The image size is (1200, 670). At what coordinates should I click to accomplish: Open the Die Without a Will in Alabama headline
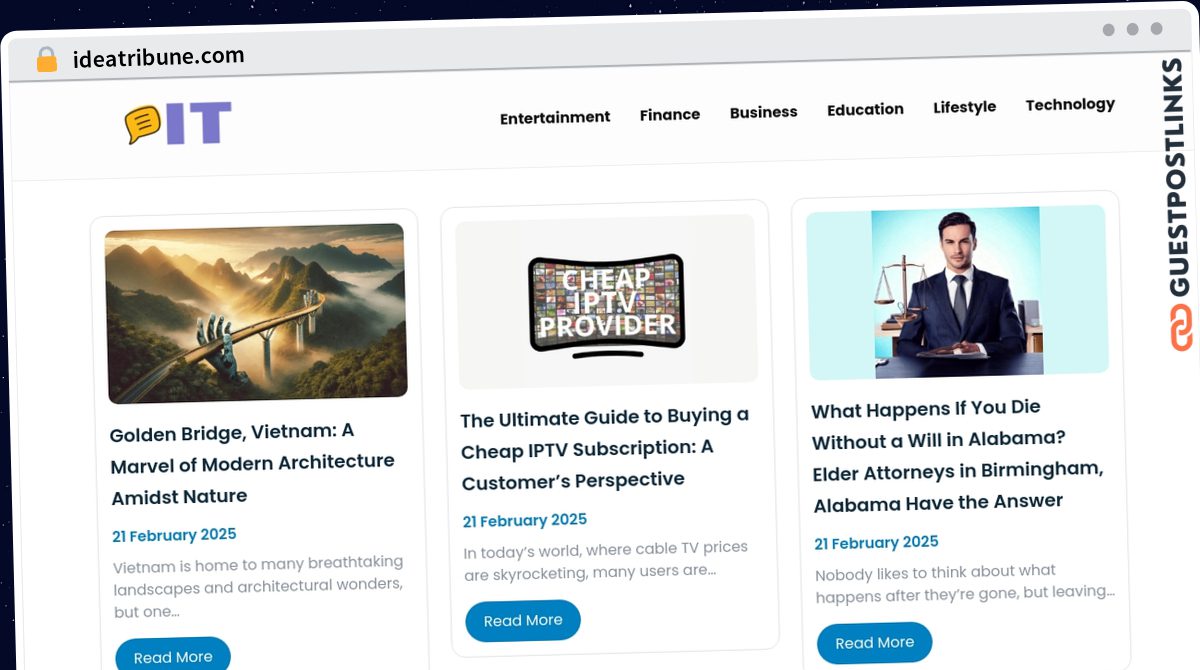point(957,455)
